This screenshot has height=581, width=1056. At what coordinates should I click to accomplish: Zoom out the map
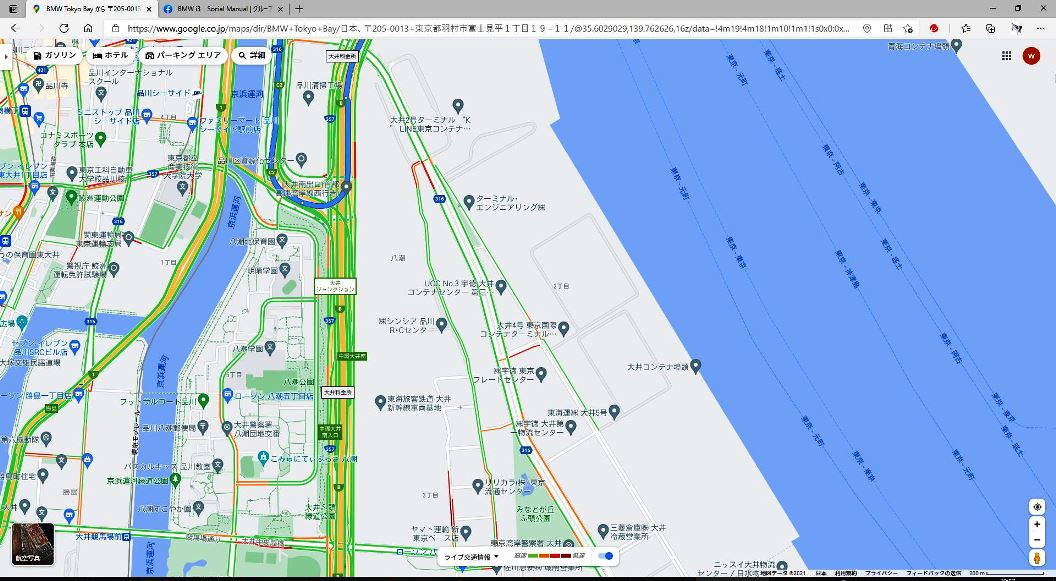pos(1036,540)
